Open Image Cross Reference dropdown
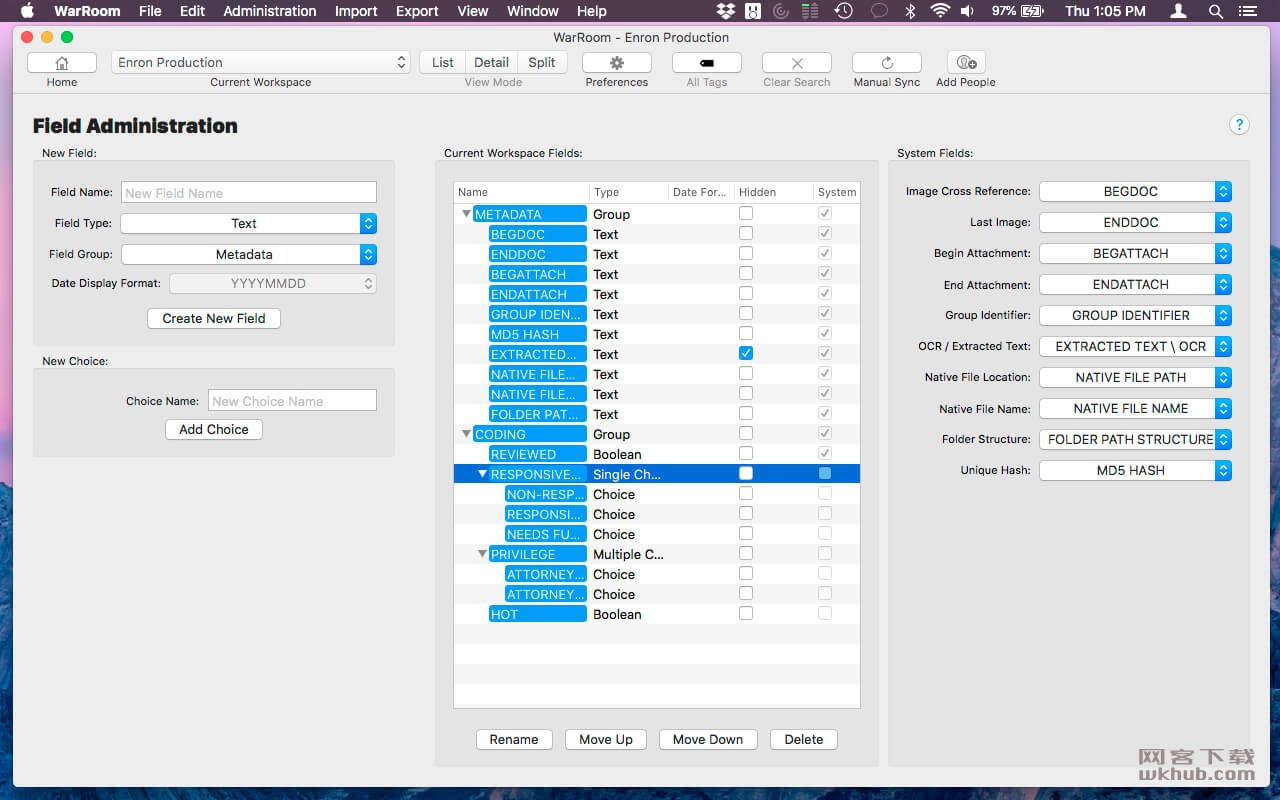Image resolution: width=1280 pixels, height=800 pixels. pos(1135,191)
